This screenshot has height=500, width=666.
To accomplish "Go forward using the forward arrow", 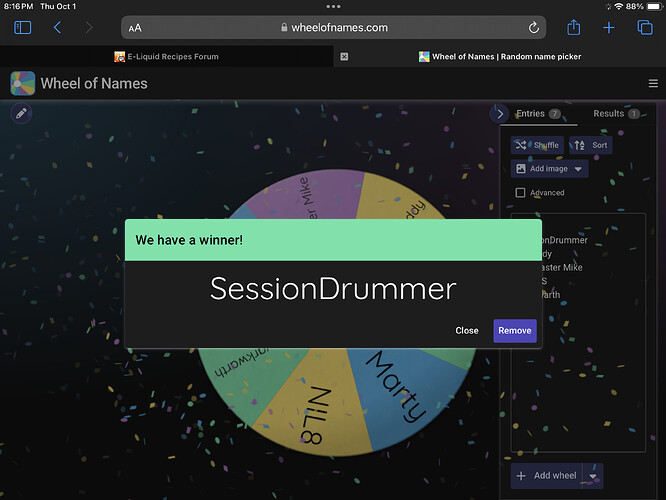I will pyautogui.click(x=88, y=28).
